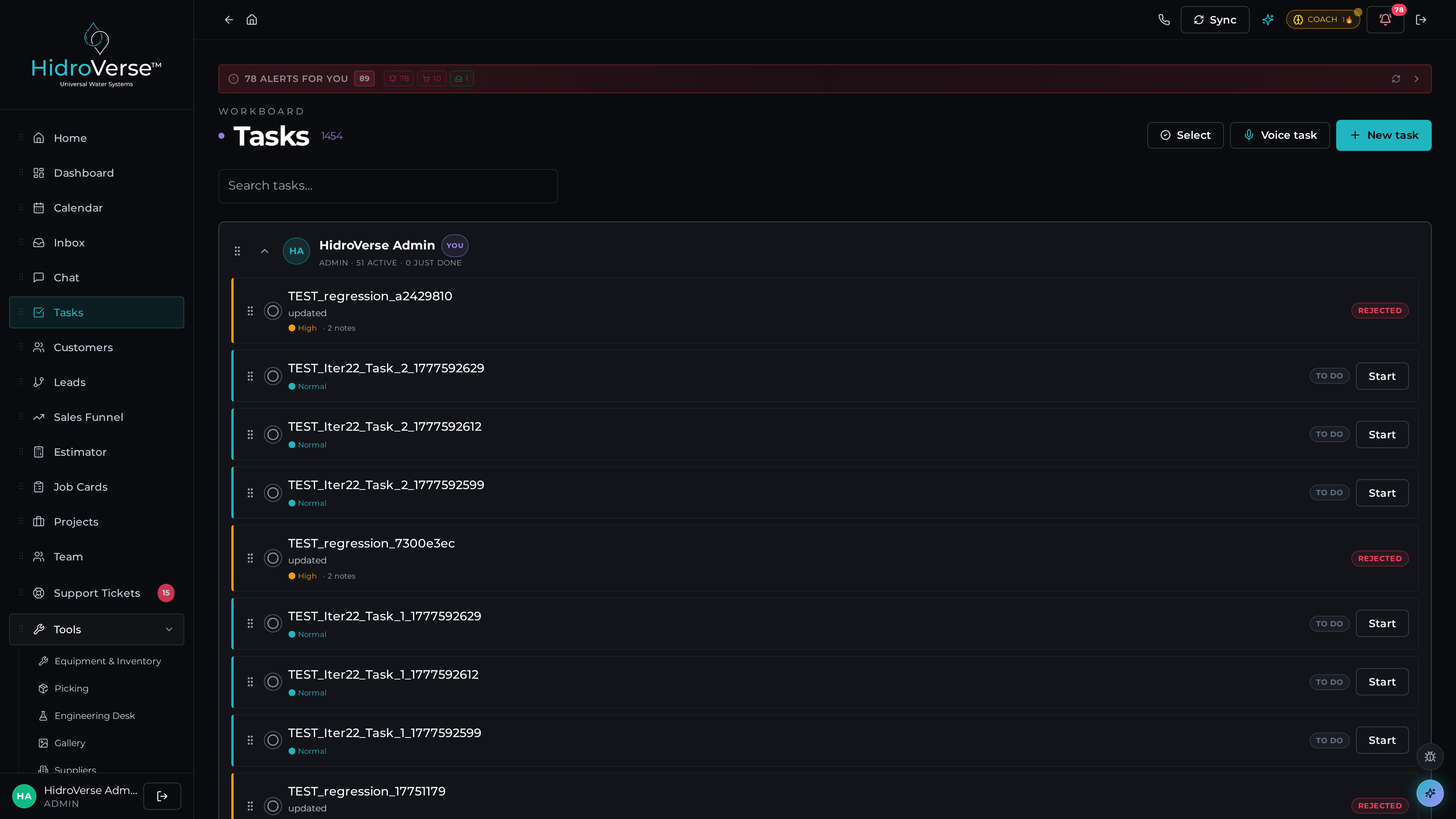This screenshot has height=819, width=1456.
Task: Open the bug report floating icon
Action: click(1430, 757)
